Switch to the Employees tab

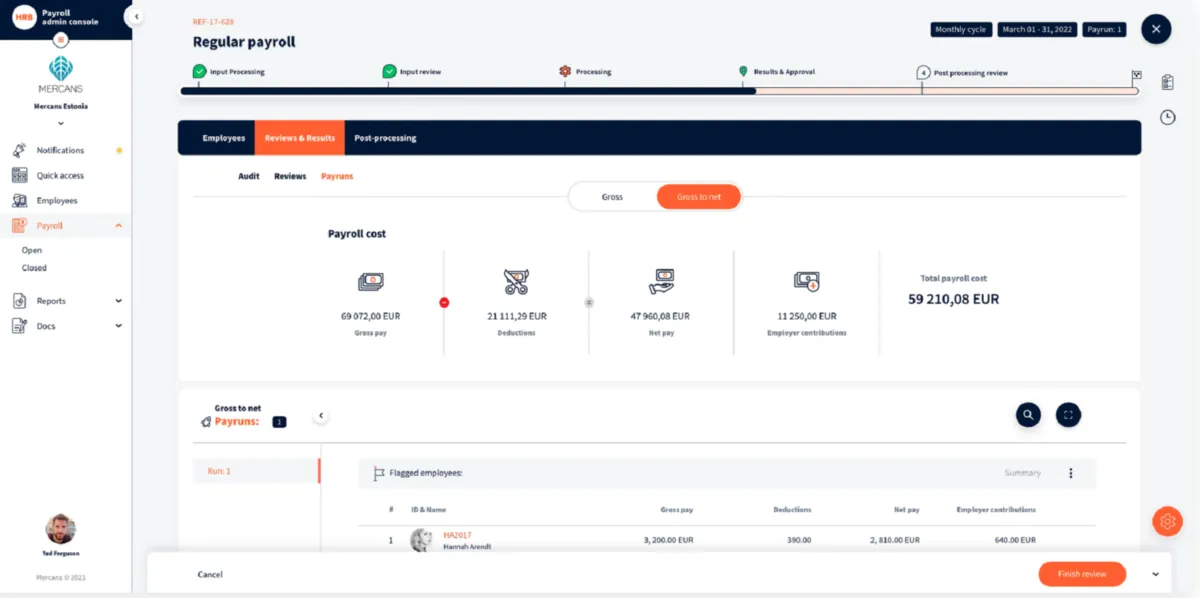tap(224, 138)
